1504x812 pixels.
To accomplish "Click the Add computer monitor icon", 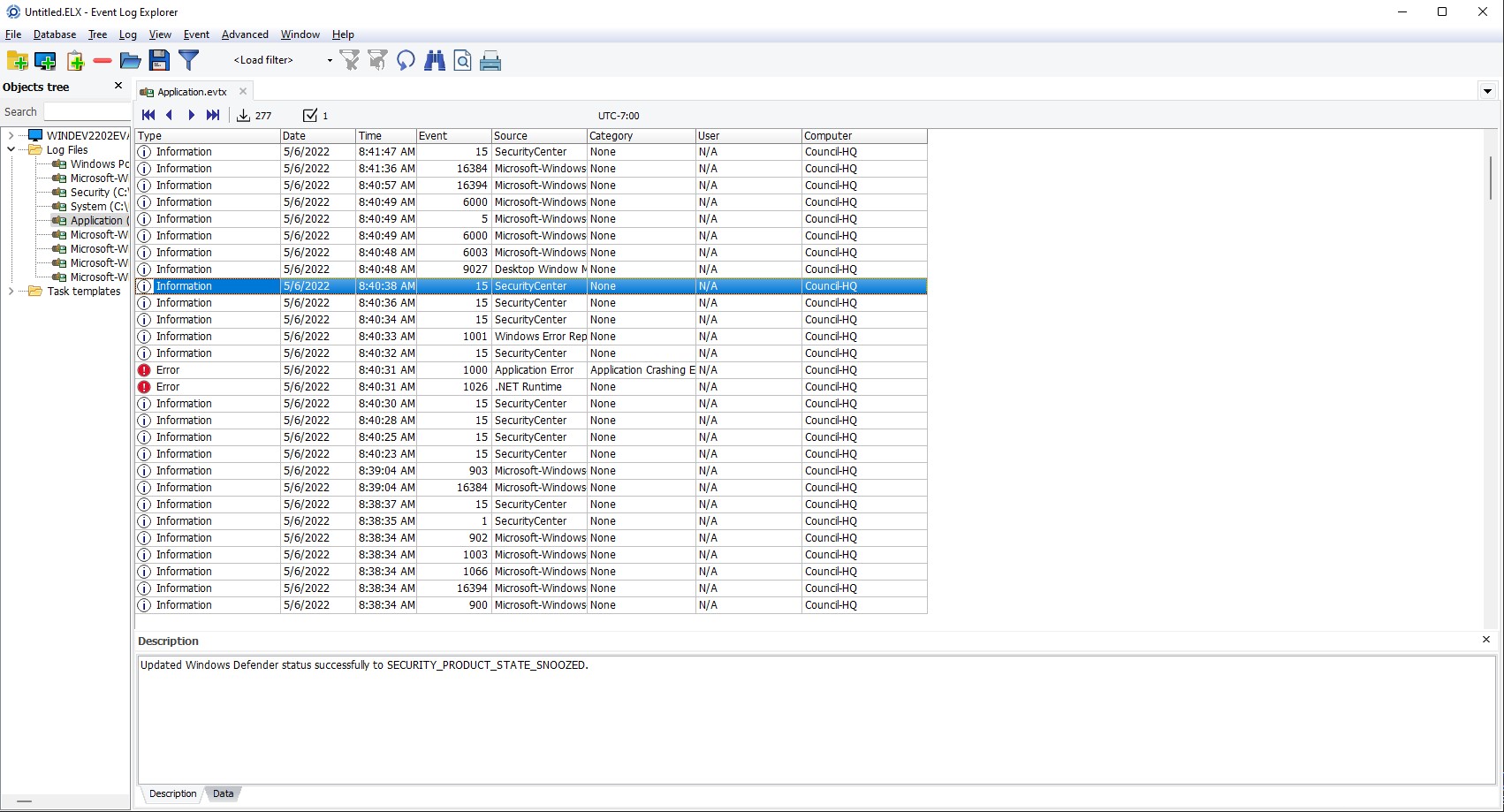I will pyautogui.click(x=45, y=60).
